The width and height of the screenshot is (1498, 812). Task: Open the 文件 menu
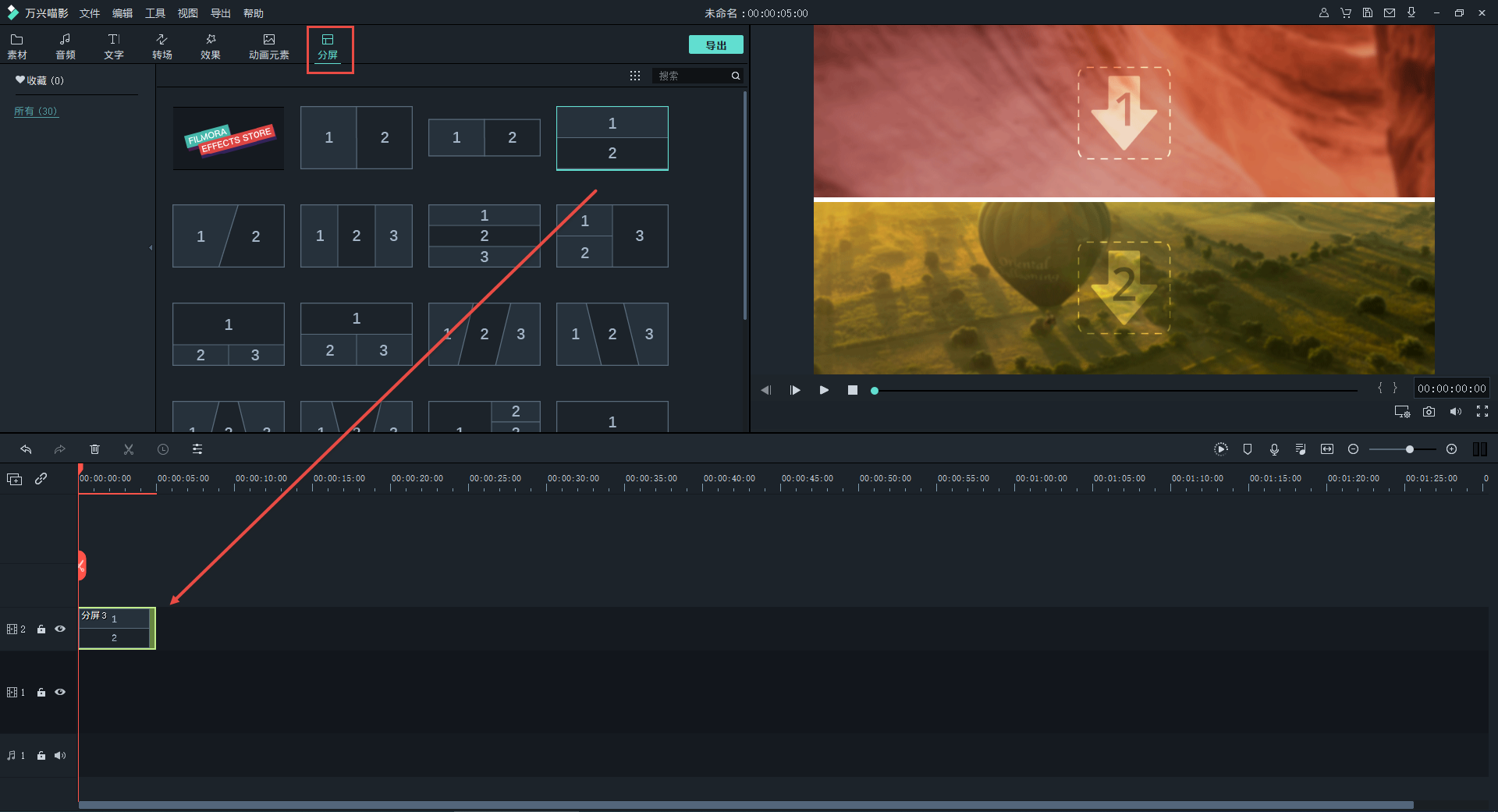point(90,13)
